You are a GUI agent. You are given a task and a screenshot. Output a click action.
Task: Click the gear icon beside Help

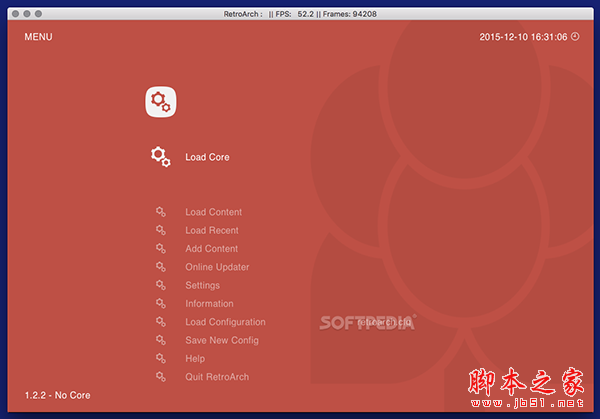click(x=161, y=359)
